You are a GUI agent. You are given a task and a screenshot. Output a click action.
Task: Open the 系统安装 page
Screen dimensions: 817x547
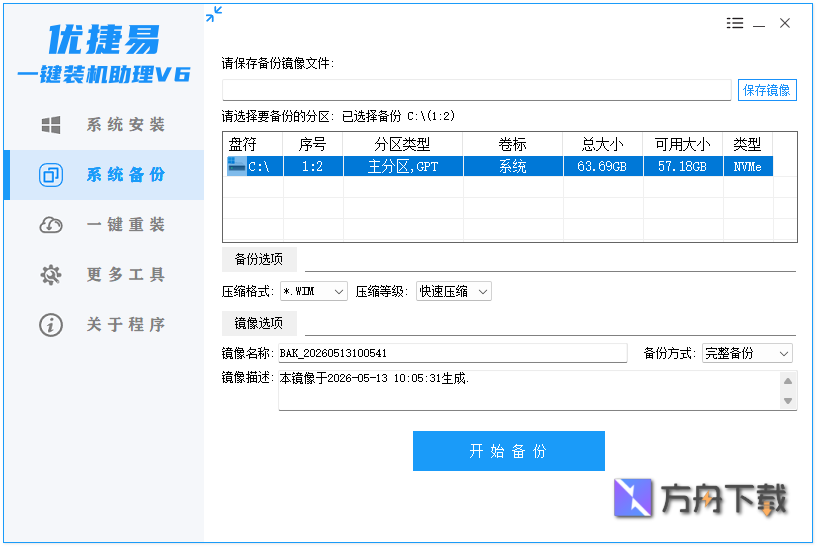(104, 125)
